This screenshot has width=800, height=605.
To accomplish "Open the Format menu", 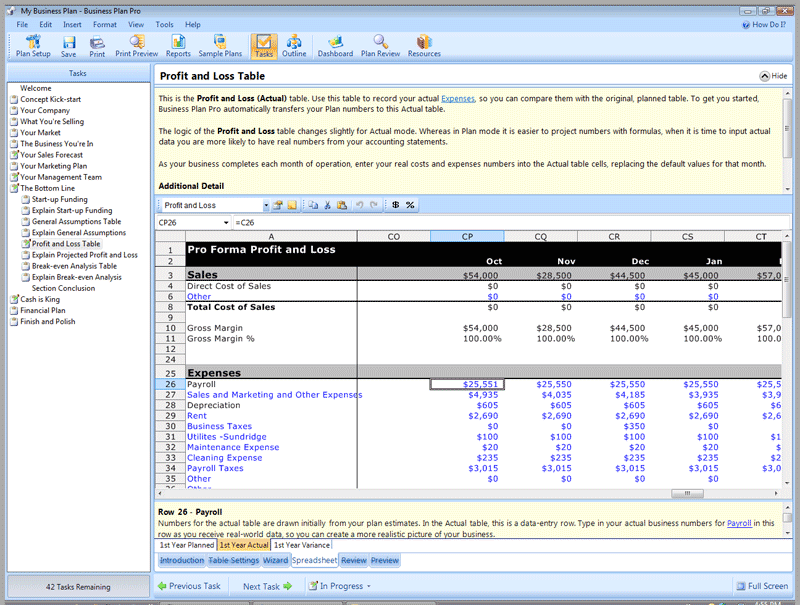I will pyautogui.click(x=104, y=24).
